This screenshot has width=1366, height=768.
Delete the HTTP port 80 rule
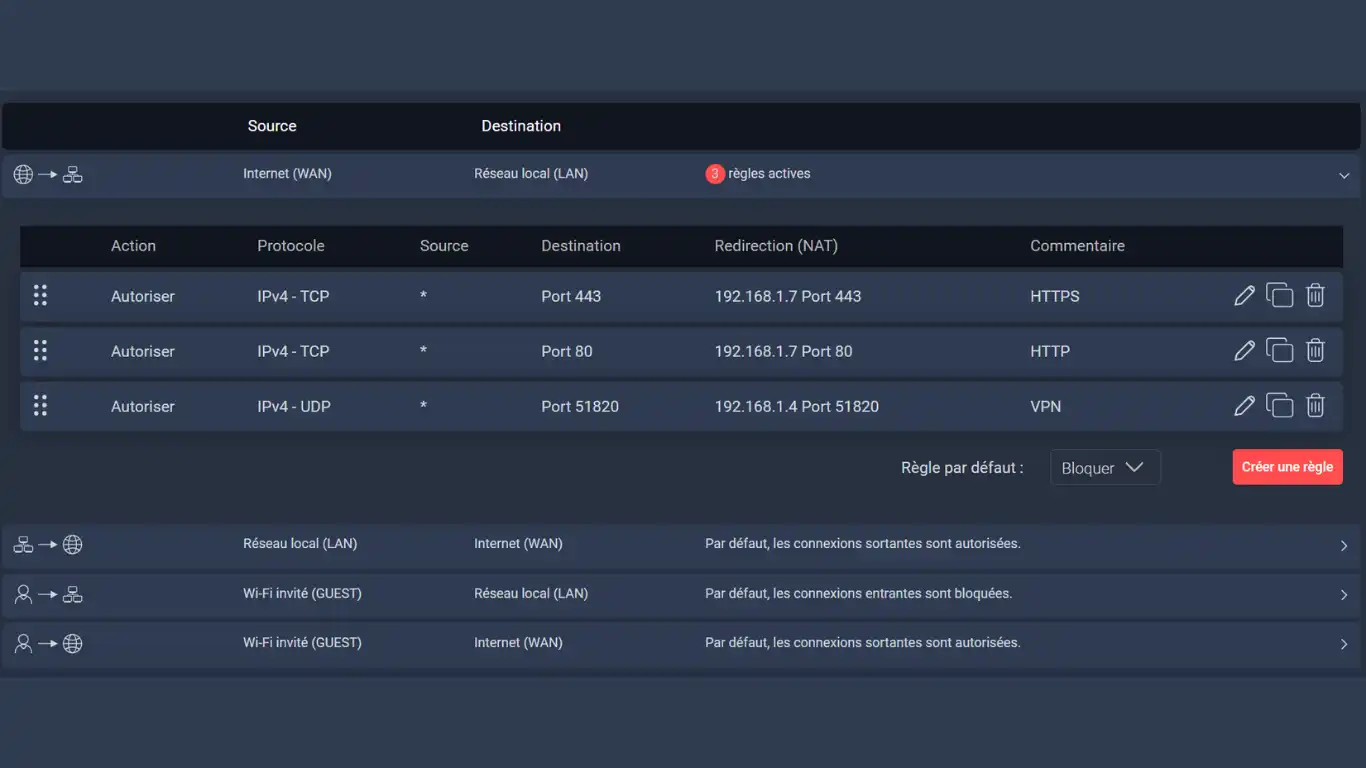[x=1315, y=351]
